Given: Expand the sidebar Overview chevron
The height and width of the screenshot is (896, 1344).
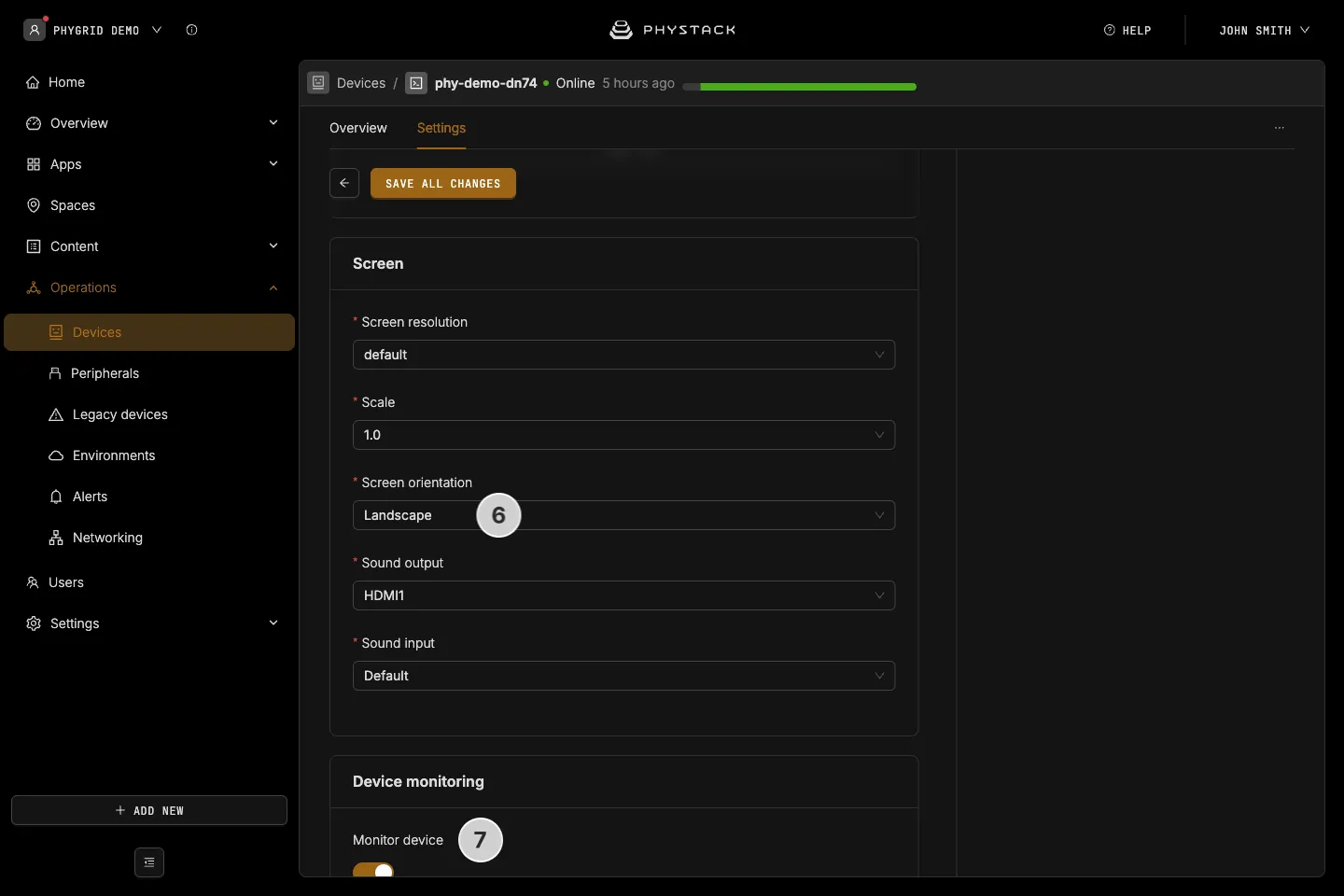Looking at the screenshot, I should point(273,123).
